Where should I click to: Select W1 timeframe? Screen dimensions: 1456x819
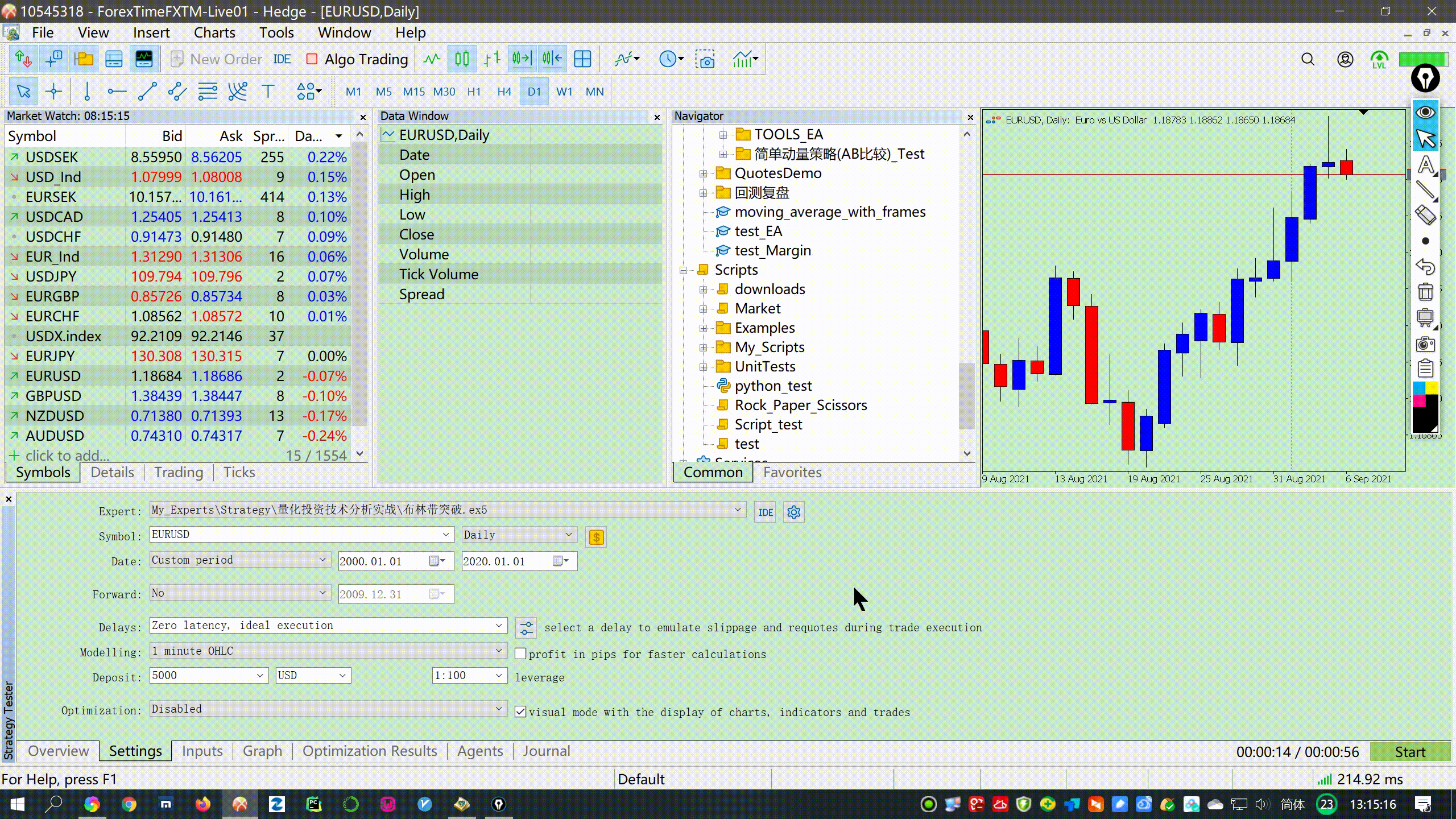564,92
